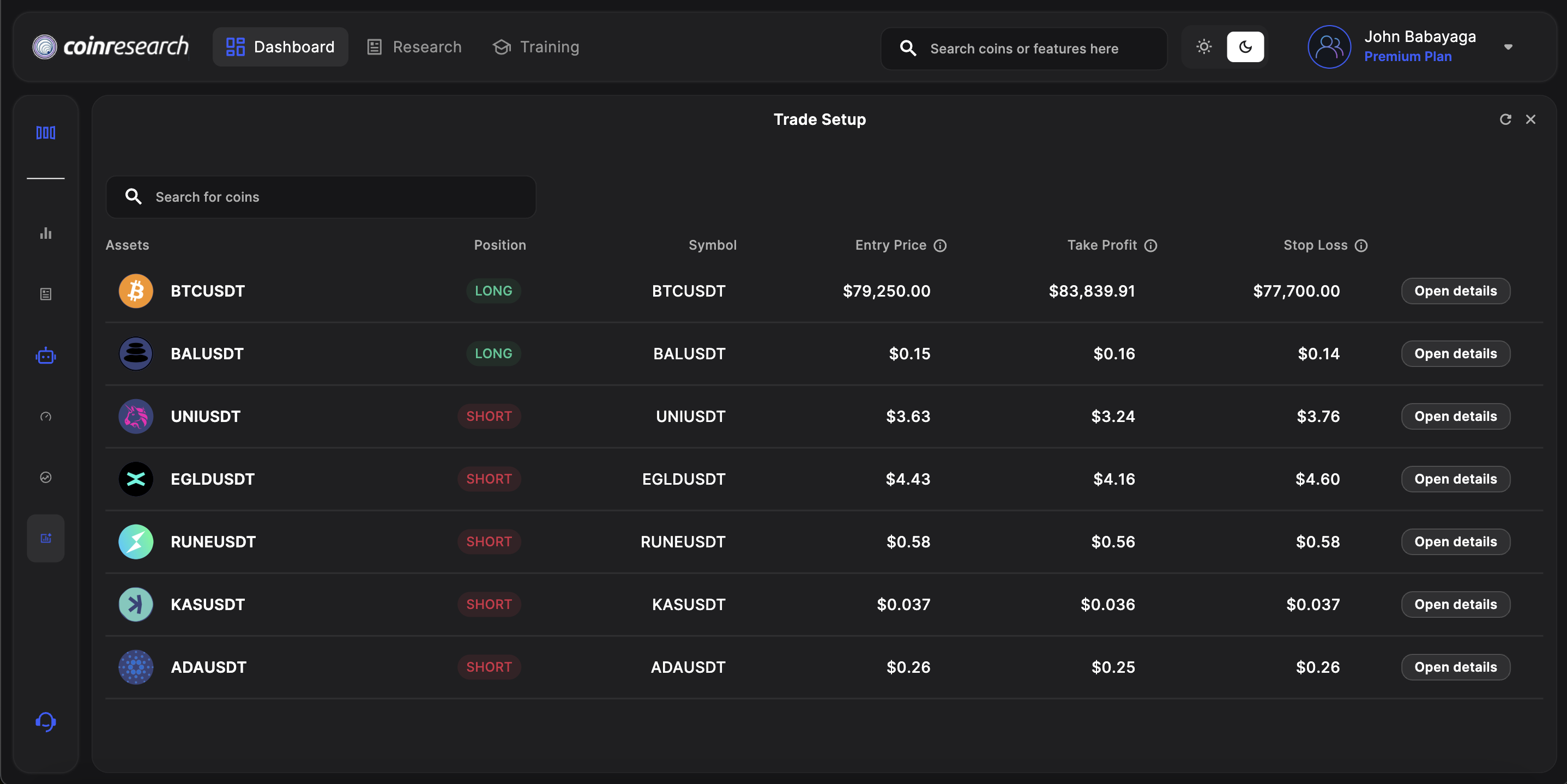Select the $83,839.91 take profit value
Viewport: 1567px width, 784px height.
pyautogui.click(x=1092, y=291)
